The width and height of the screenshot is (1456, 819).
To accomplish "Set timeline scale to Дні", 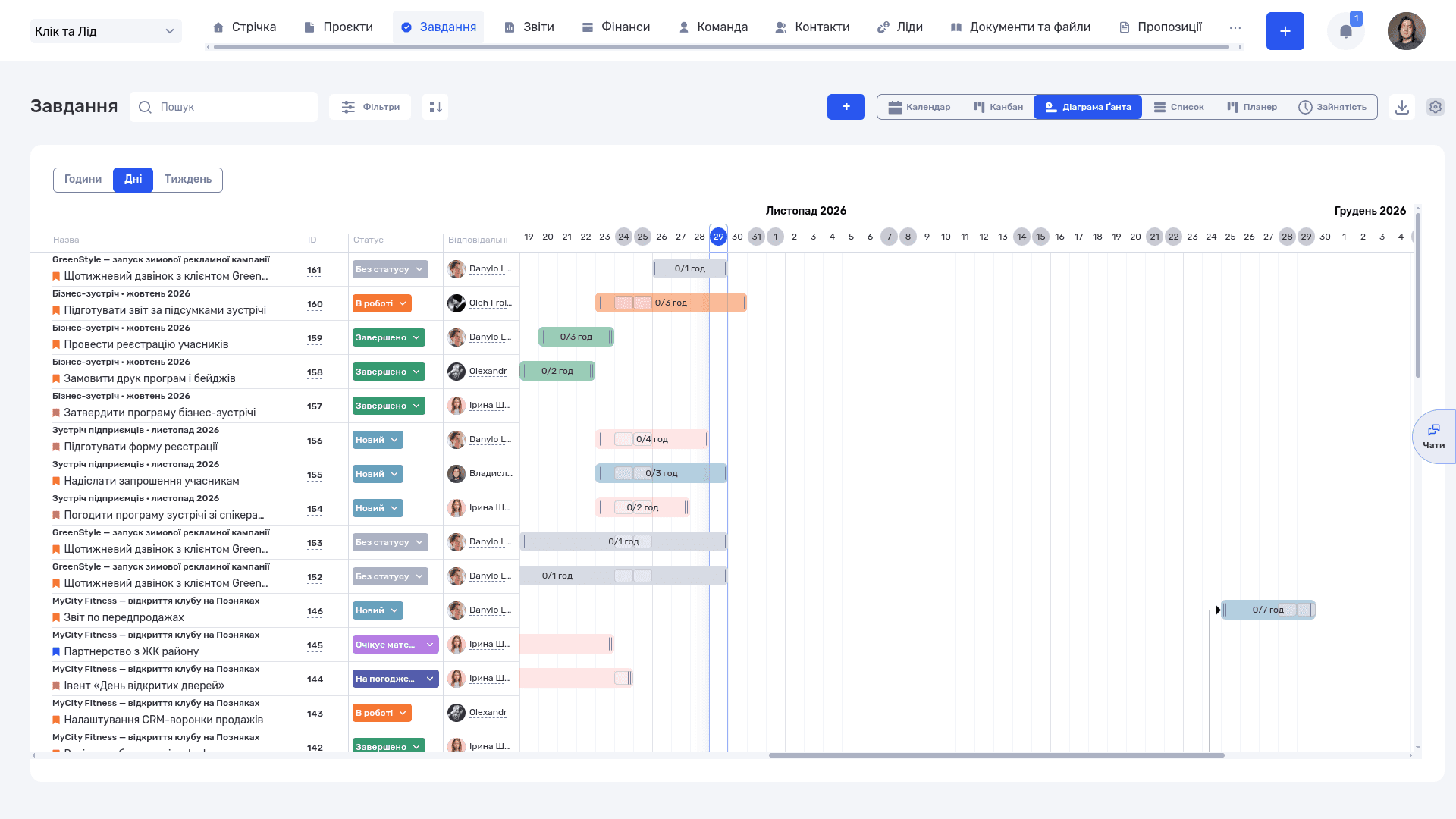I will click(x=133, y=180).
